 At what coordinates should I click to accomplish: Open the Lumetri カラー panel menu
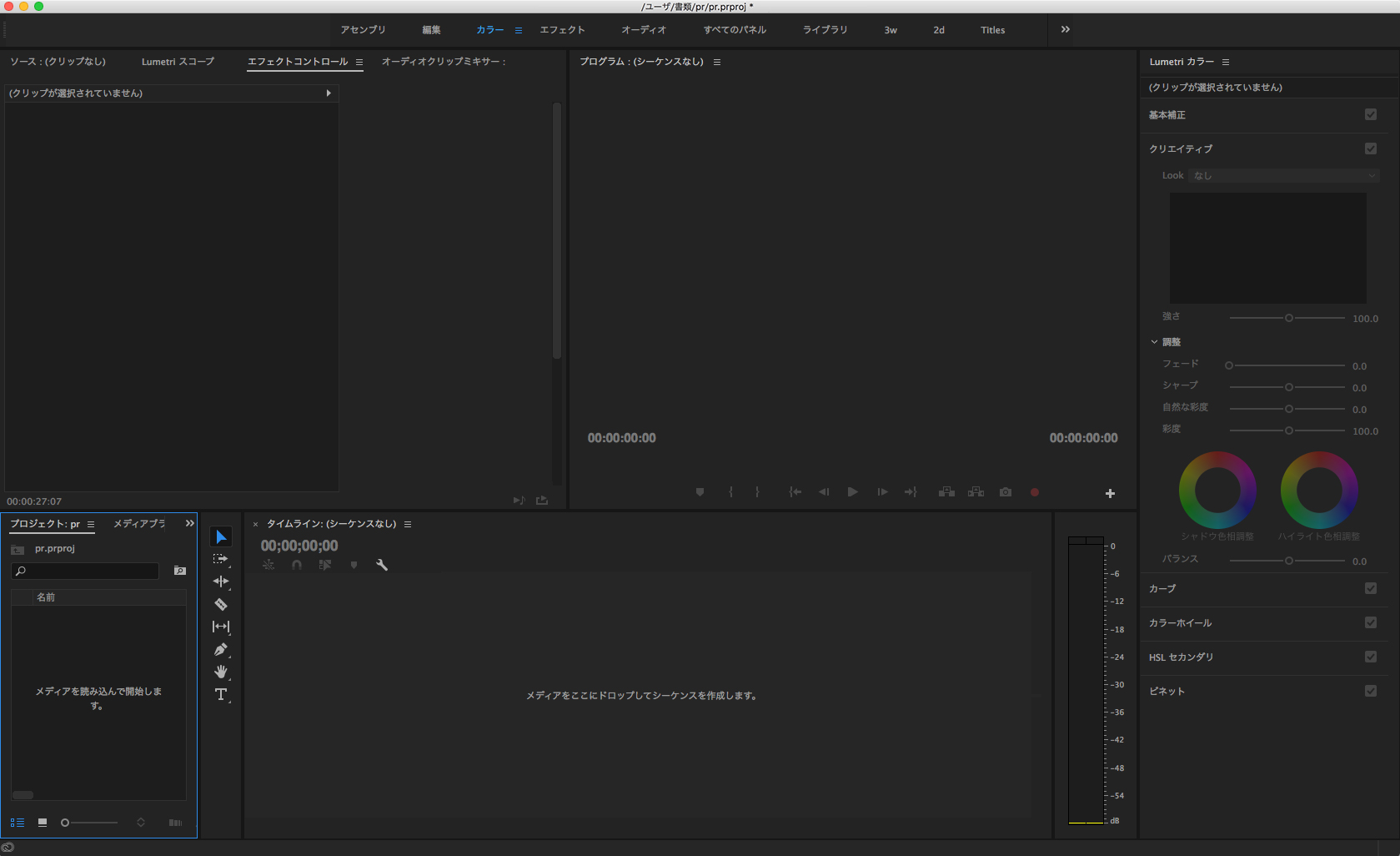(x=1226, y=62)
